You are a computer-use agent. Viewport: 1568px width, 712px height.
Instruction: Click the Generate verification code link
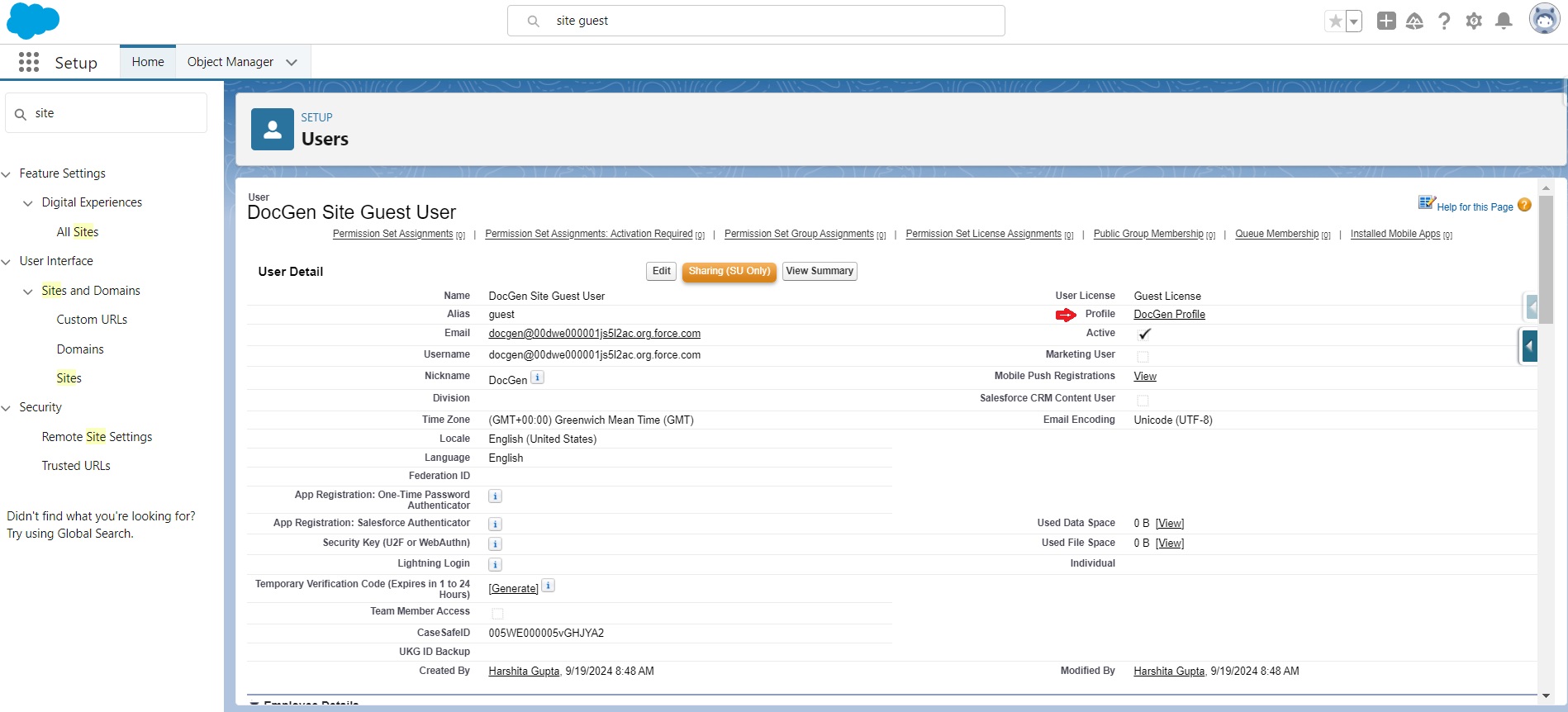click(x=513, y=588)
